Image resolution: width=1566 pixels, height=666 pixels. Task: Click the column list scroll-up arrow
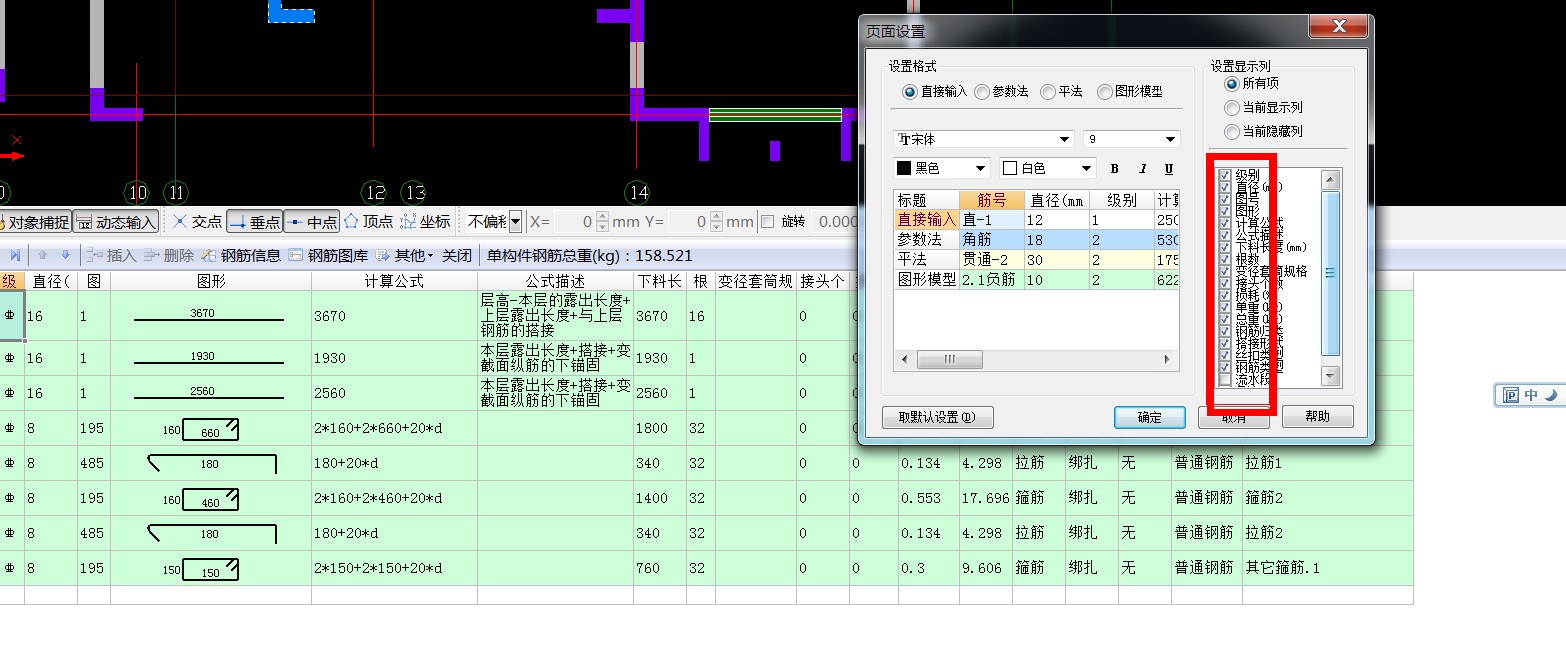[x=1330, y=181]
